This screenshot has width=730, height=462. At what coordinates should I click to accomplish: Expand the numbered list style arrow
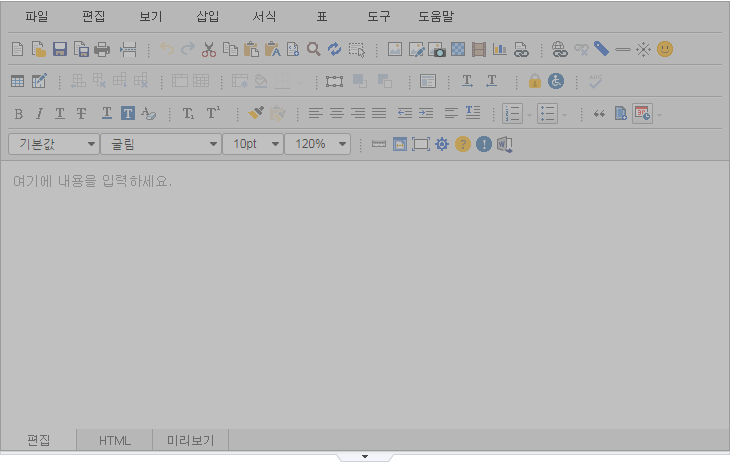pos(529,115)
